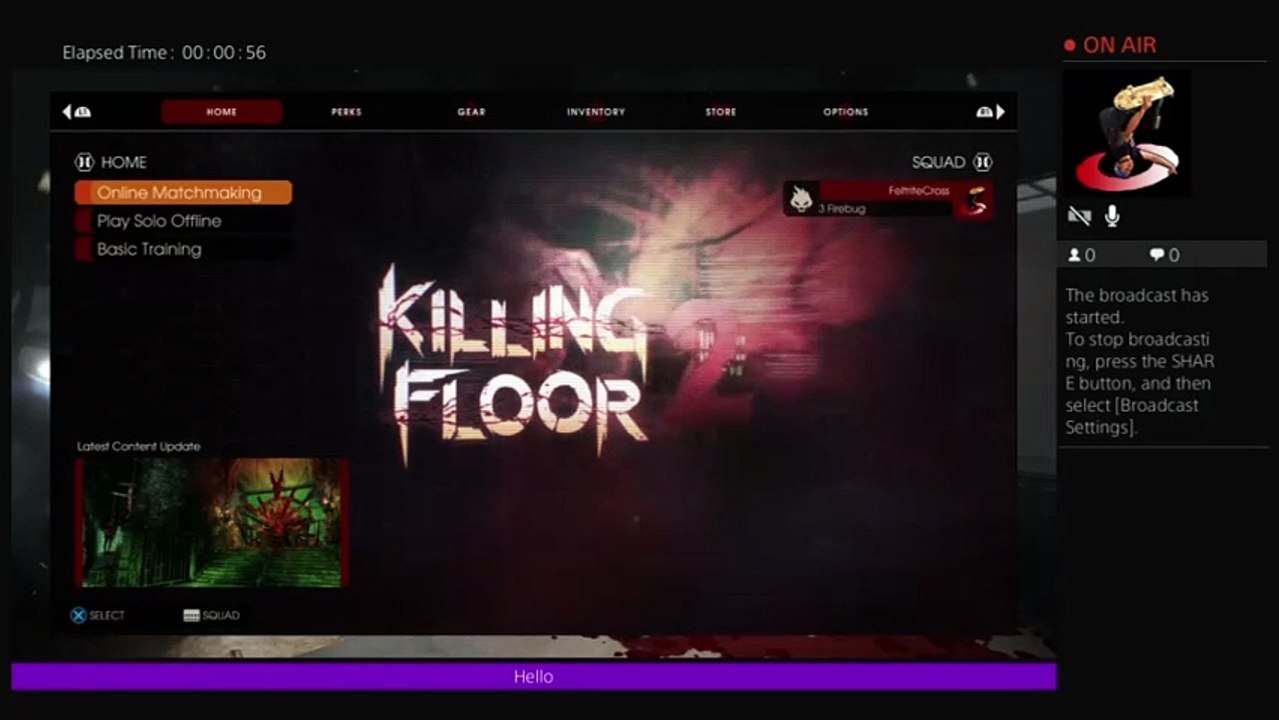The image size is (1279, 720).
Task: Click the comment count icon
Action: 1157,255
